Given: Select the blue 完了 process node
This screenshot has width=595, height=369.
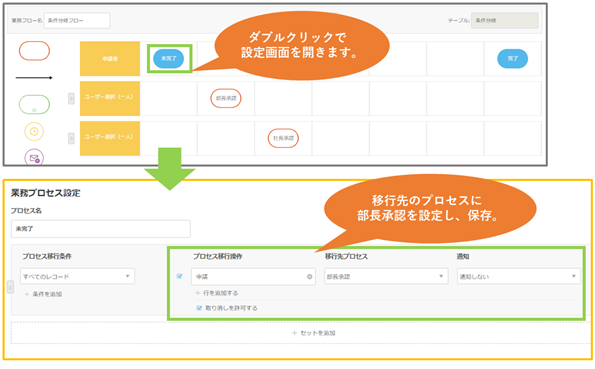Looking at the screenshot, I should point(512,58).
